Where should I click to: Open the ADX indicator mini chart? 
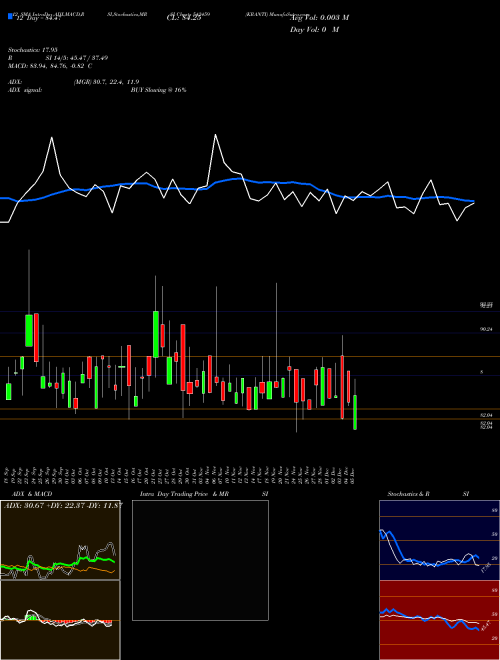tap(60, 540)
